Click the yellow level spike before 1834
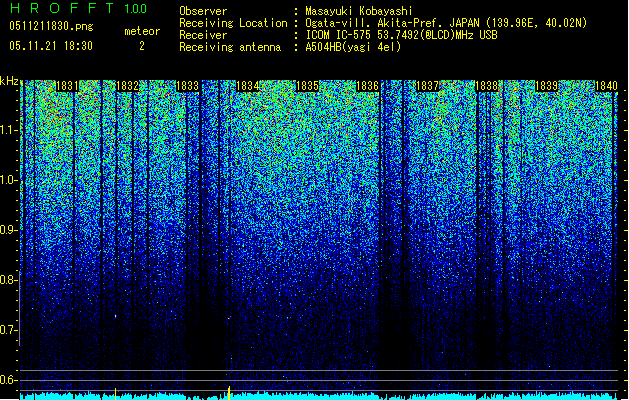 point(229,393)
